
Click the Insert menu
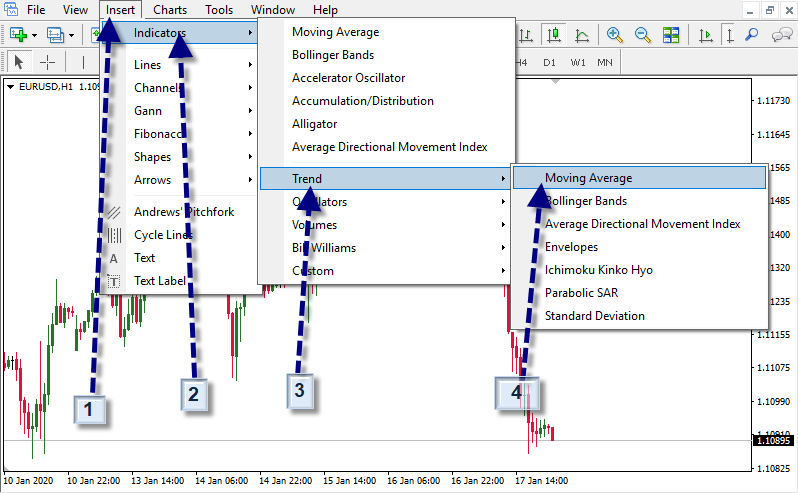tap(120, 10)
